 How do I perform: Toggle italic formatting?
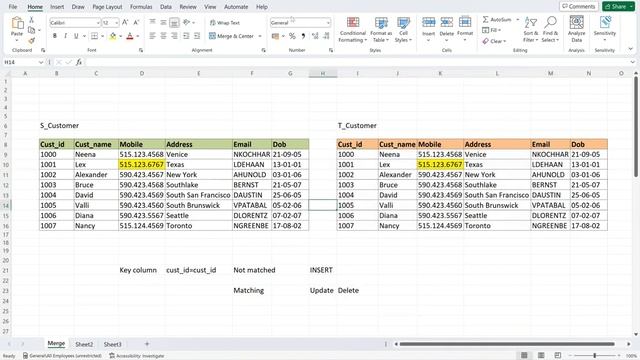click(x=65, y=36)
